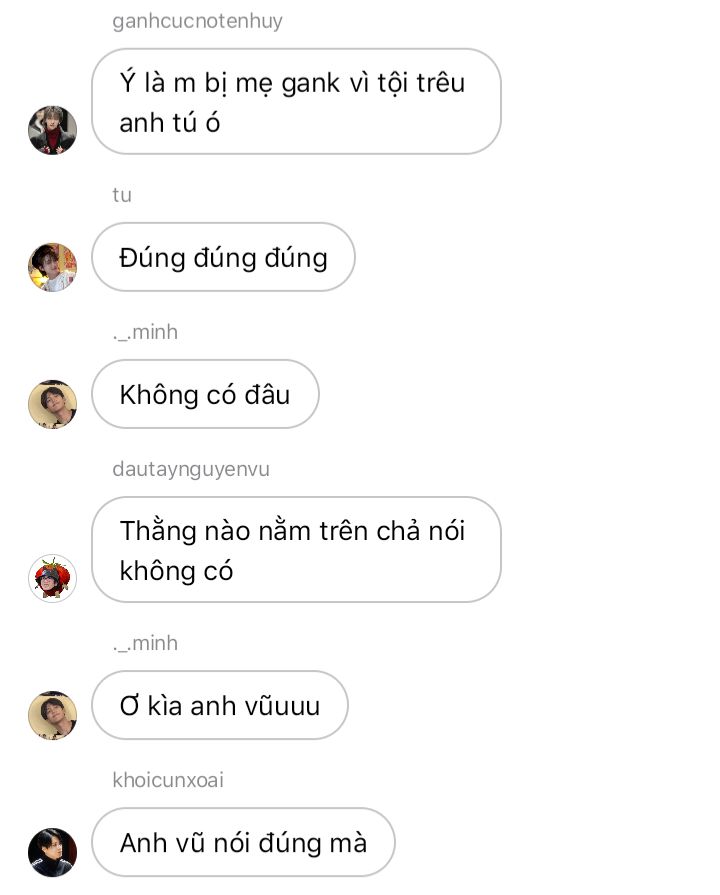This screenshot has width=720, height=895.
Task: Open avatar beside 'Ơ kìa anh vũuuu'
Action: click(53, 715)
